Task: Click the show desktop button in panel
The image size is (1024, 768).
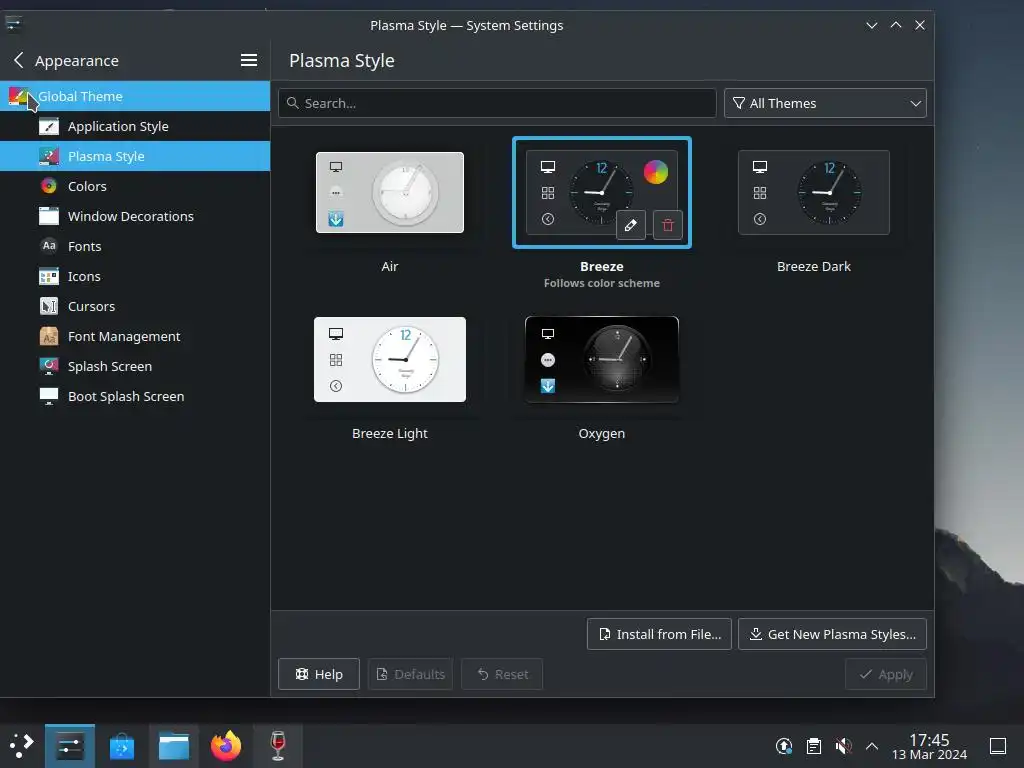Action: point(998,746)
